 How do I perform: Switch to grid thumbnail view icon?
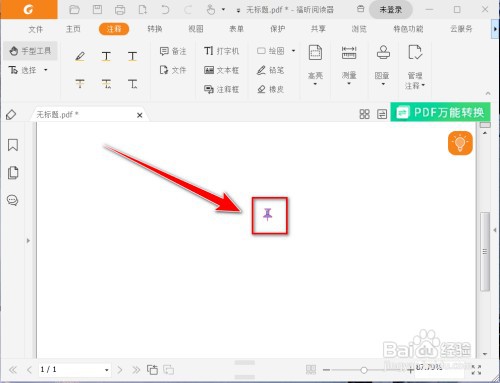click(364, 114)
